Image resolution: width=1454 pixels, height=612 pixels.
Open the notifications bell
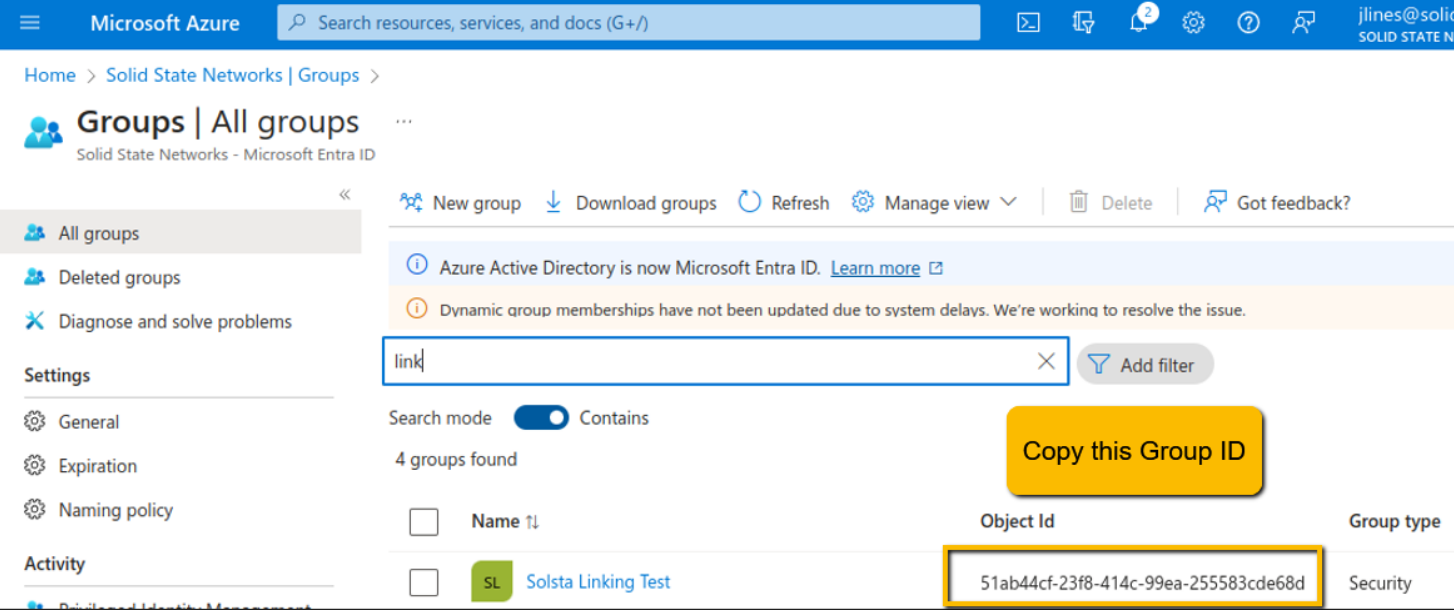(x=1139, y=23)
